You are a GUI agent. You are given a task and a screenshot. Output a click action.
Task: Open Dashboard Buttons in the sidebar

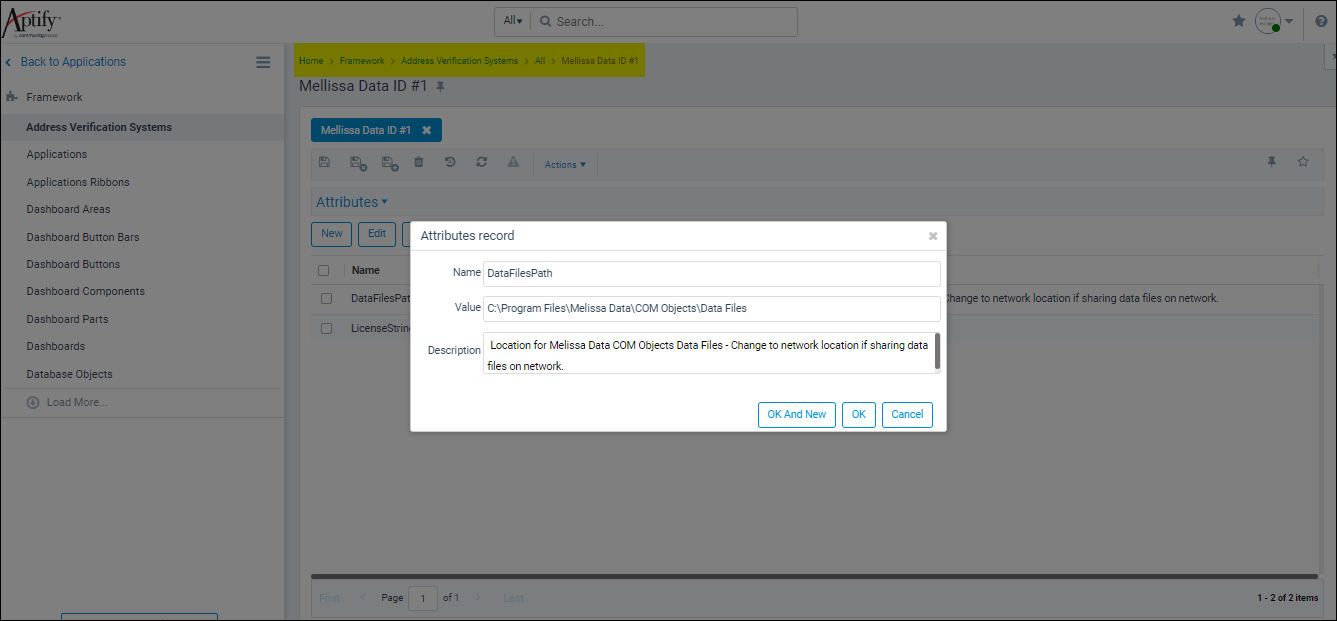click(x=73, y=264)
